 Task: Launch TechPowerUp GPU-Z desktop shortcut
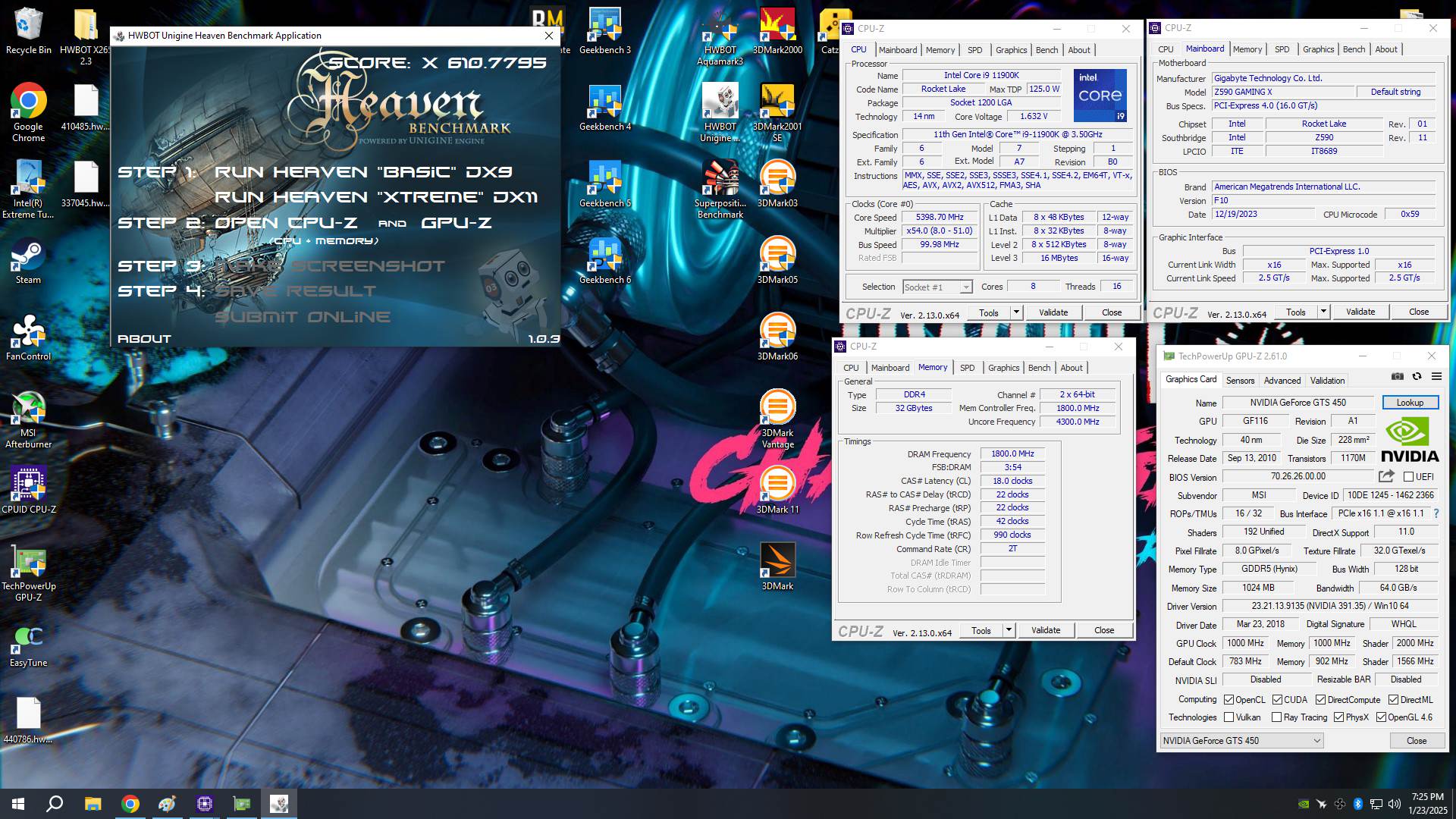point(28,573)
